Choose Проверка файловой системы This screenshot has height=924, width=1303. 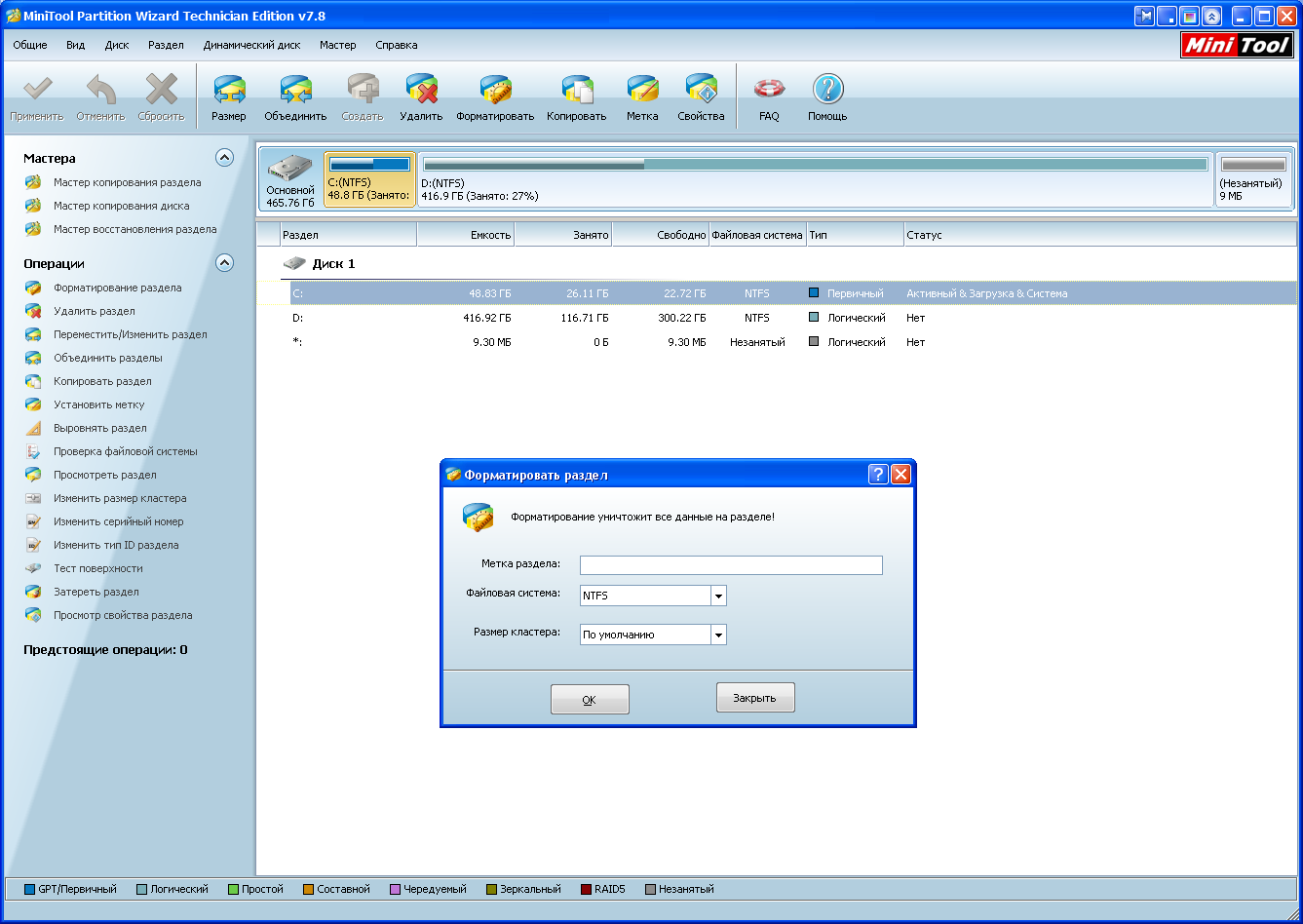click(126, 451)
